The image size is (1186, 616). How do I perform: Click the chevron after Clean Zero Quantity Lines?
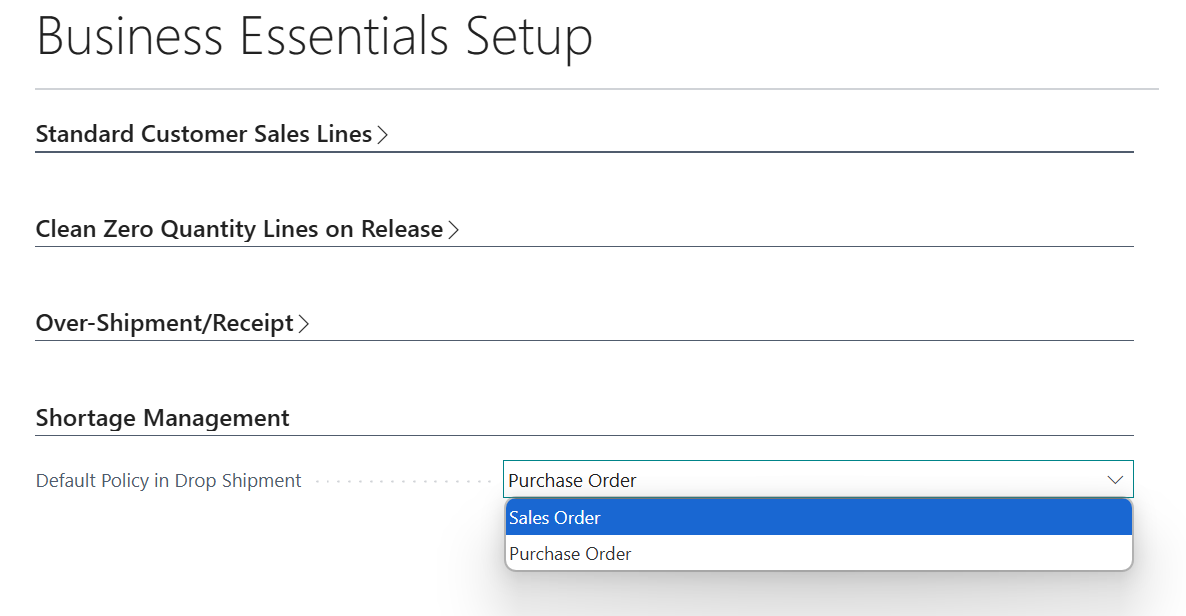pyautogui.click(x=453, y=230)
